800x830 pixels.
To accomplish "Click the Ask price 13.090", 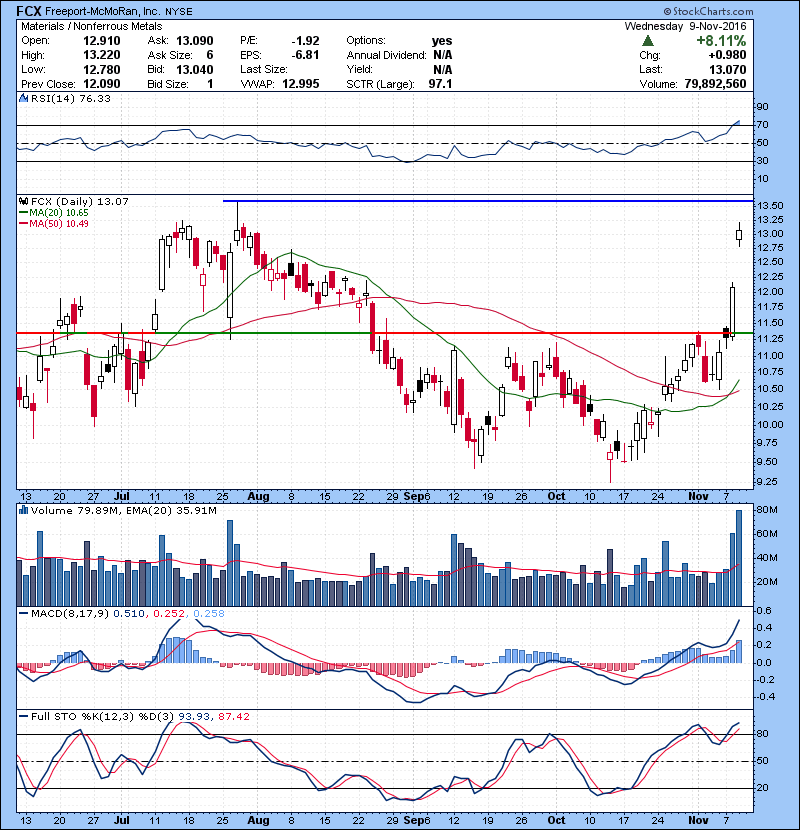I will (195, 41).
